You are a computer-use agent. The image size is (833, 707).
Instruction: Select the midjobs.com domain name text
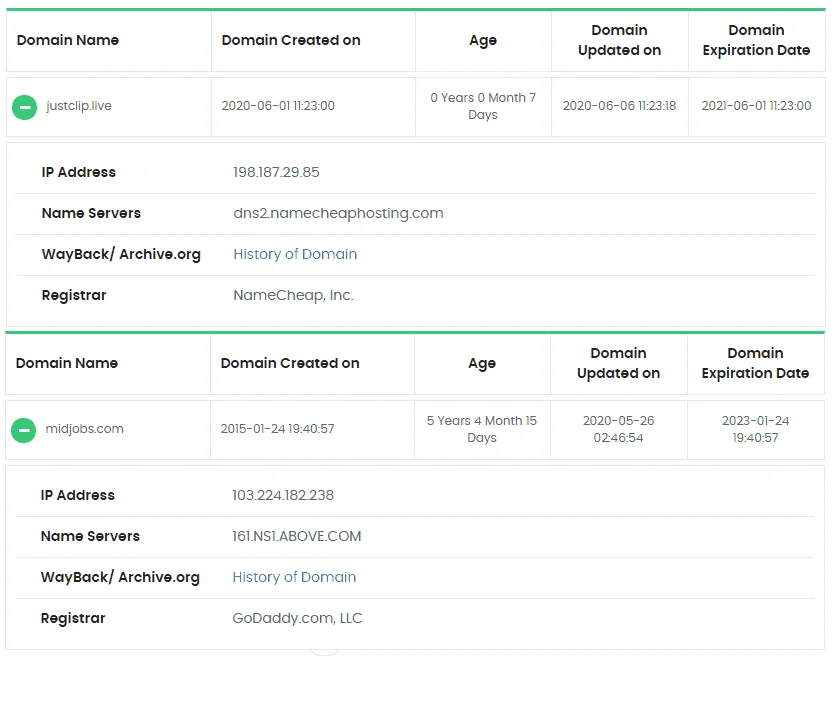[84, 429]
